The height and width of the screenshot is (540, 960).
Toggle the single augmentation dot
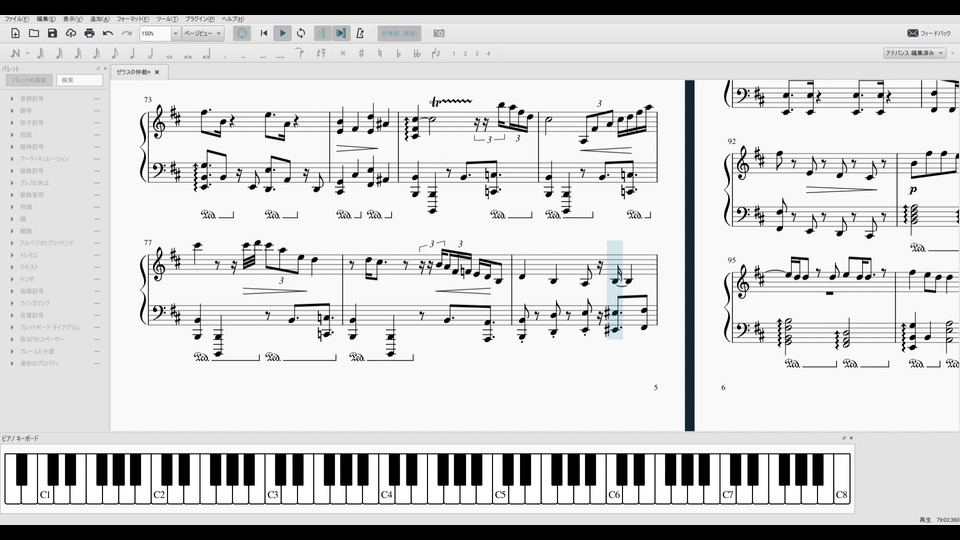225,55
